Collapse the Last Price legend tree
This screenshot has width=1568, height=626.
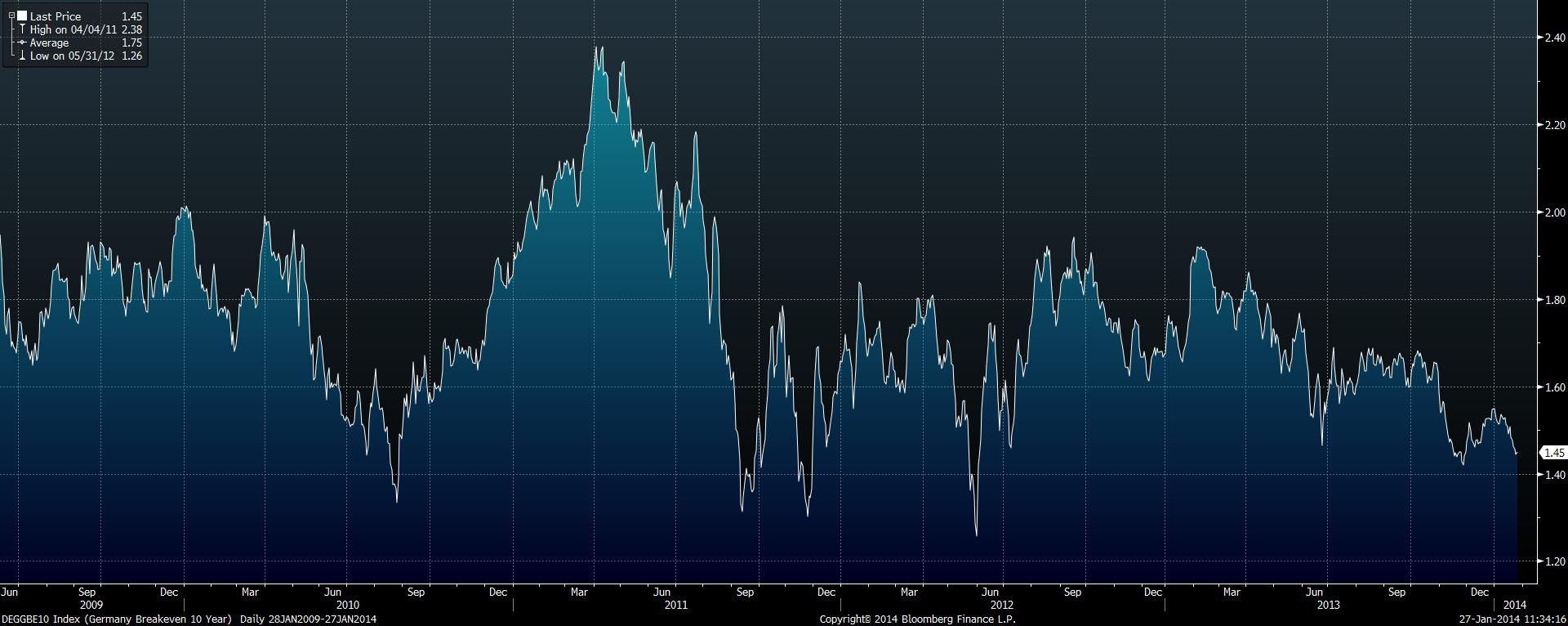click(x=11, y=16)
